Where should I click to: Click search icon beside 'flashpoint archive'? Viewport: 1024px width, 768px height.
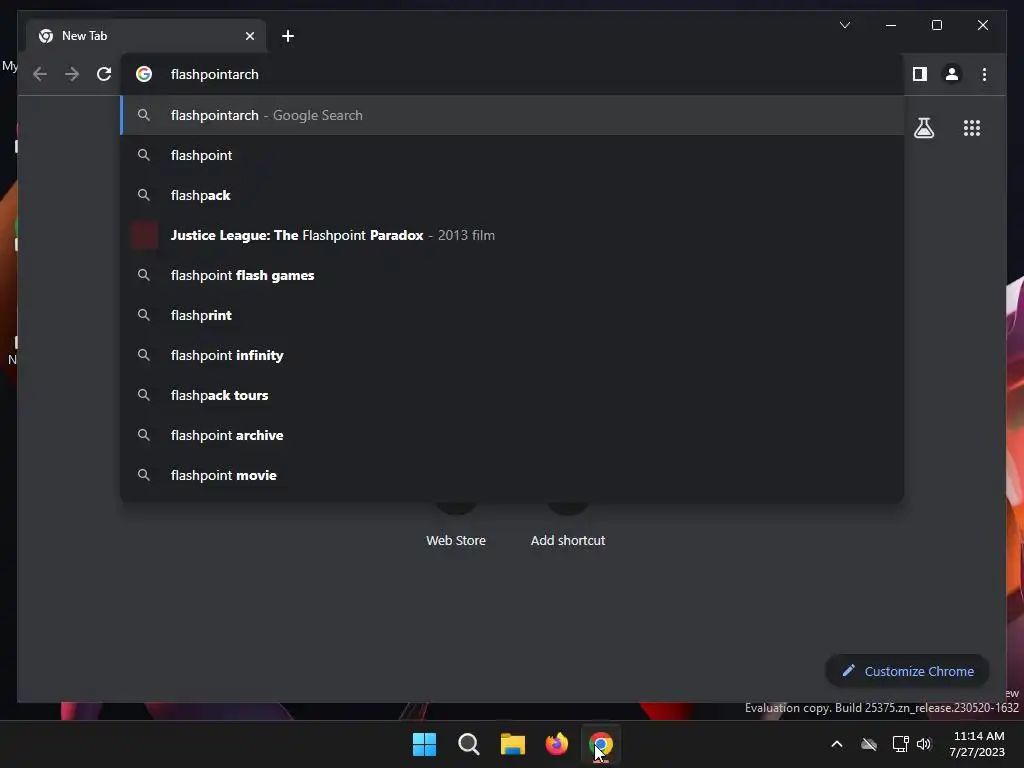click(x=144, y=435)
